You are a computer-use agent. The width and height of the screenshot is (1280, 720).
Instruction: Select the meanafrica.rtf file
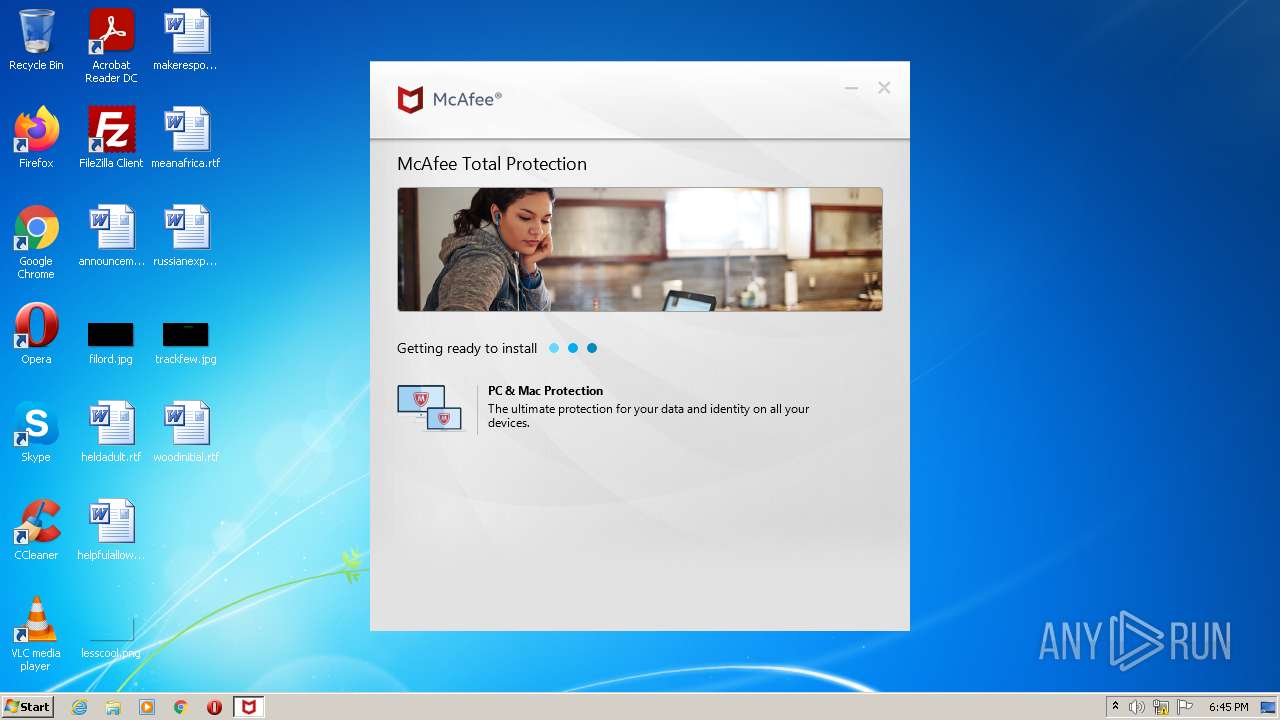point(186,138)
